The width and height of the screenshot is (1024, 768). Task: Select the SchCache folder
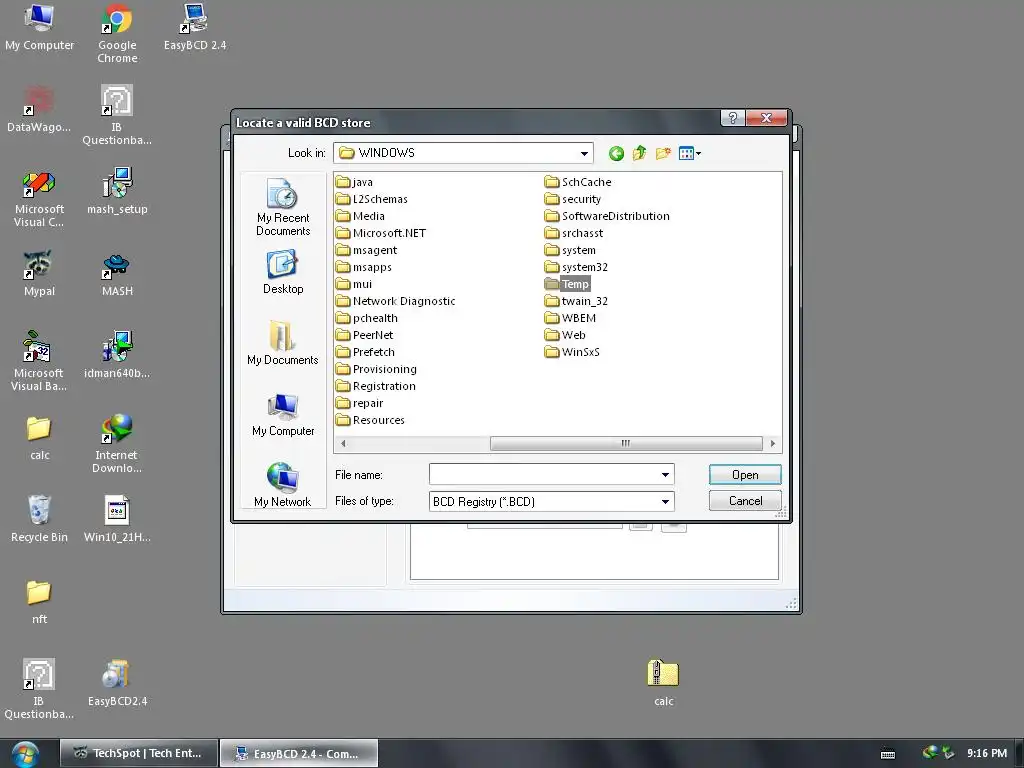pyautogui.click(x=578, y=182)
